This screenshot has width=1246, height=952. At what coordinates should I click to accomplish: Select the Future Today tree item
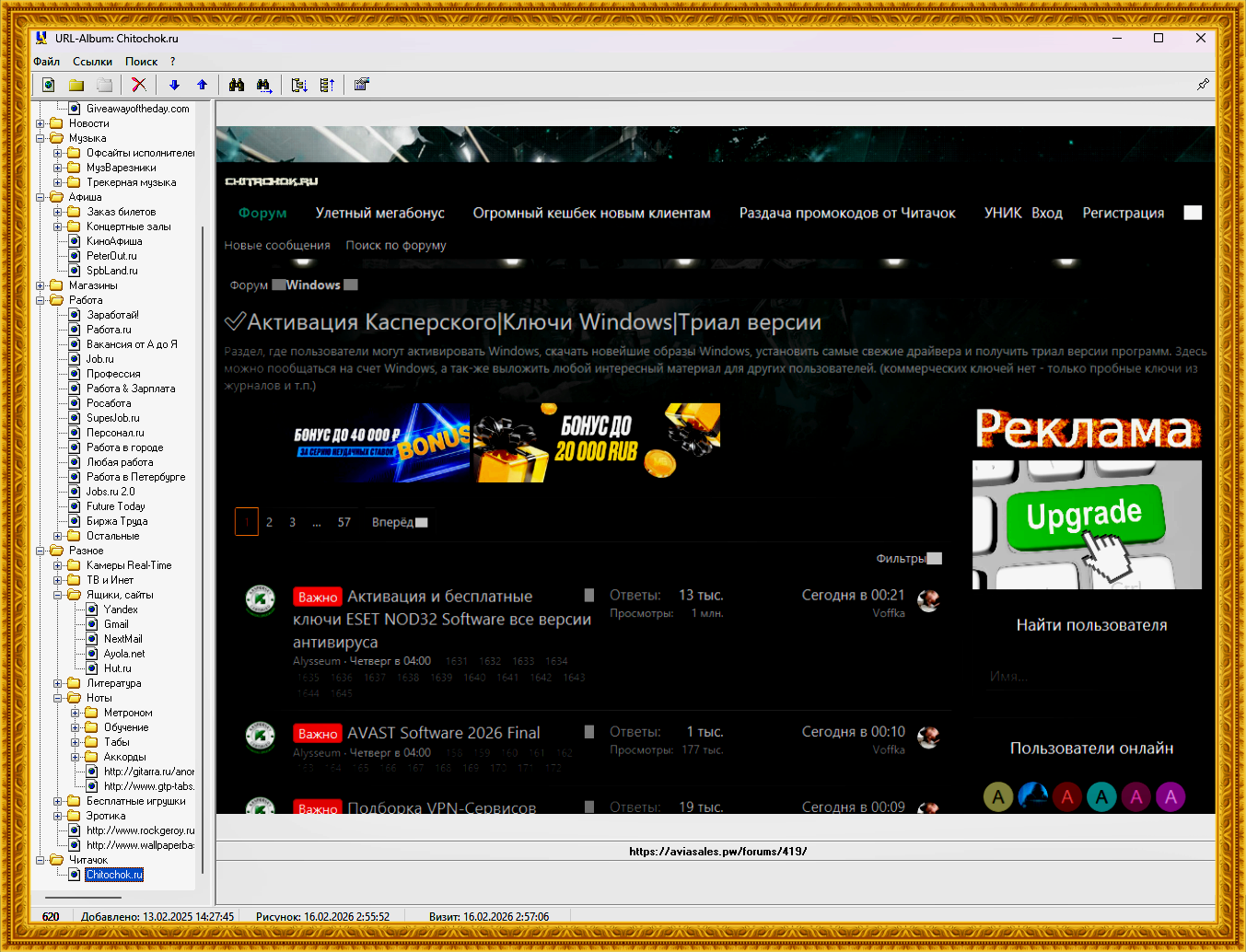116,506
